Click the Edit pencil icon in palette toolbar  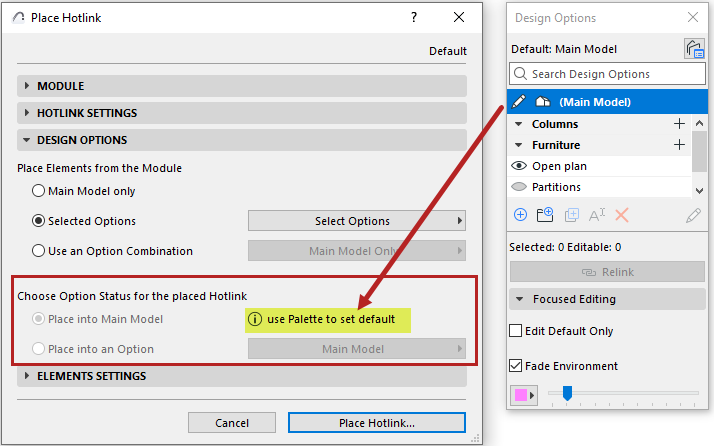694,215
